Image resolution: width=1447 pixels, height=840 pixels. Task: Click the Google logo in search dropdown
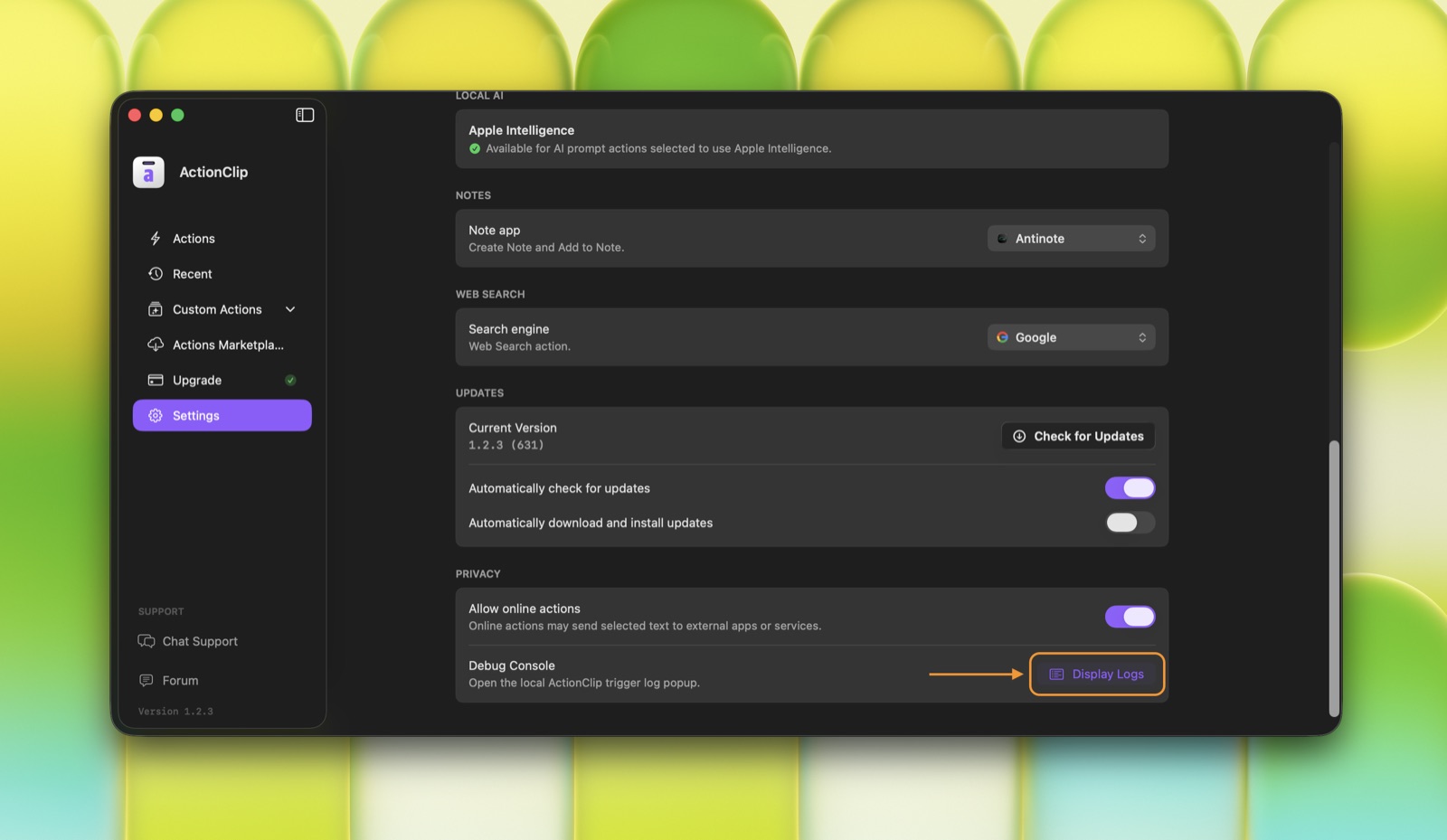(1002, 337)
